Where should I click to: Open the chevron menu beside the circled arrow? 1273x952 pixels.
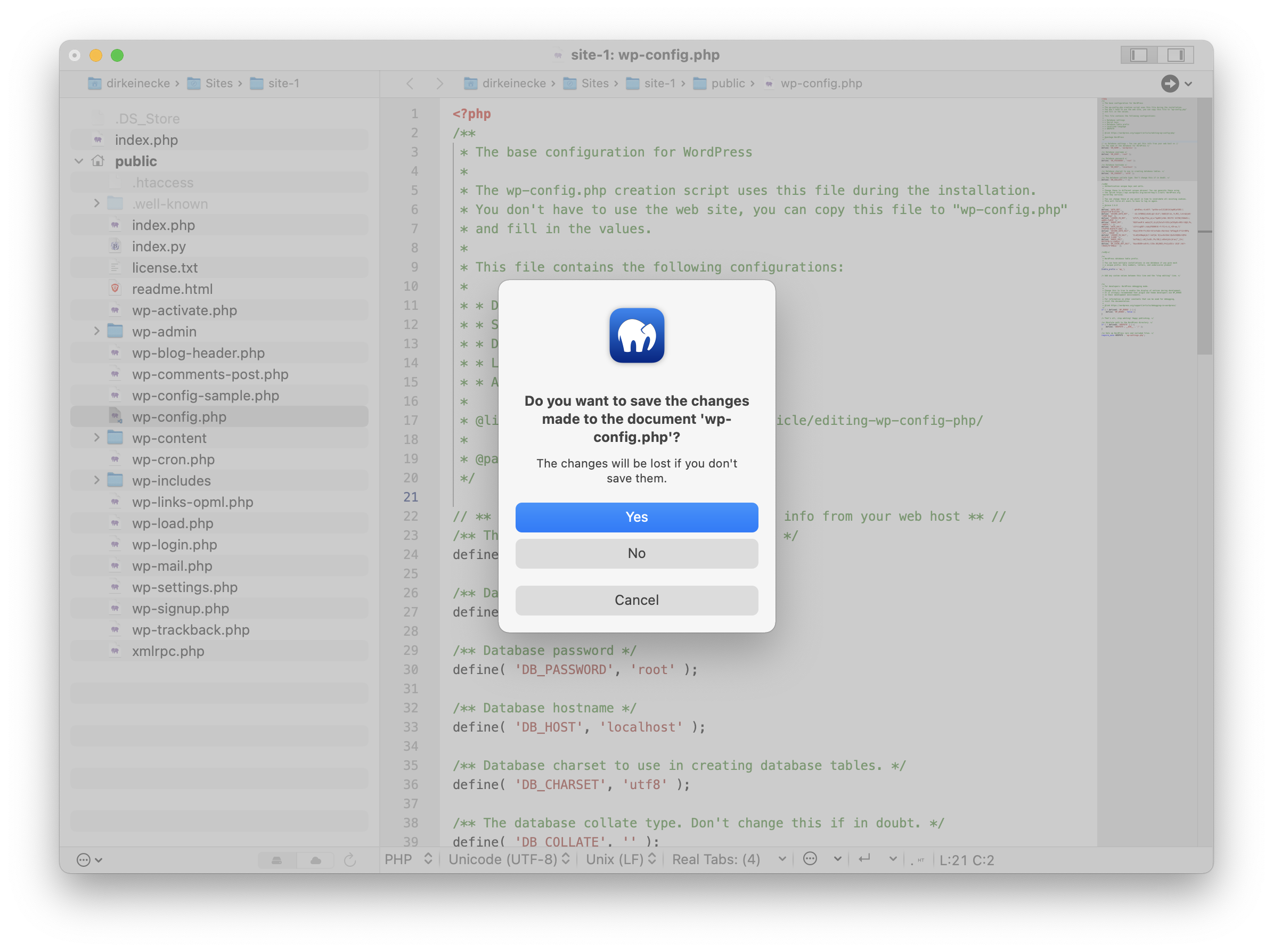click(x=1188, y=84)
